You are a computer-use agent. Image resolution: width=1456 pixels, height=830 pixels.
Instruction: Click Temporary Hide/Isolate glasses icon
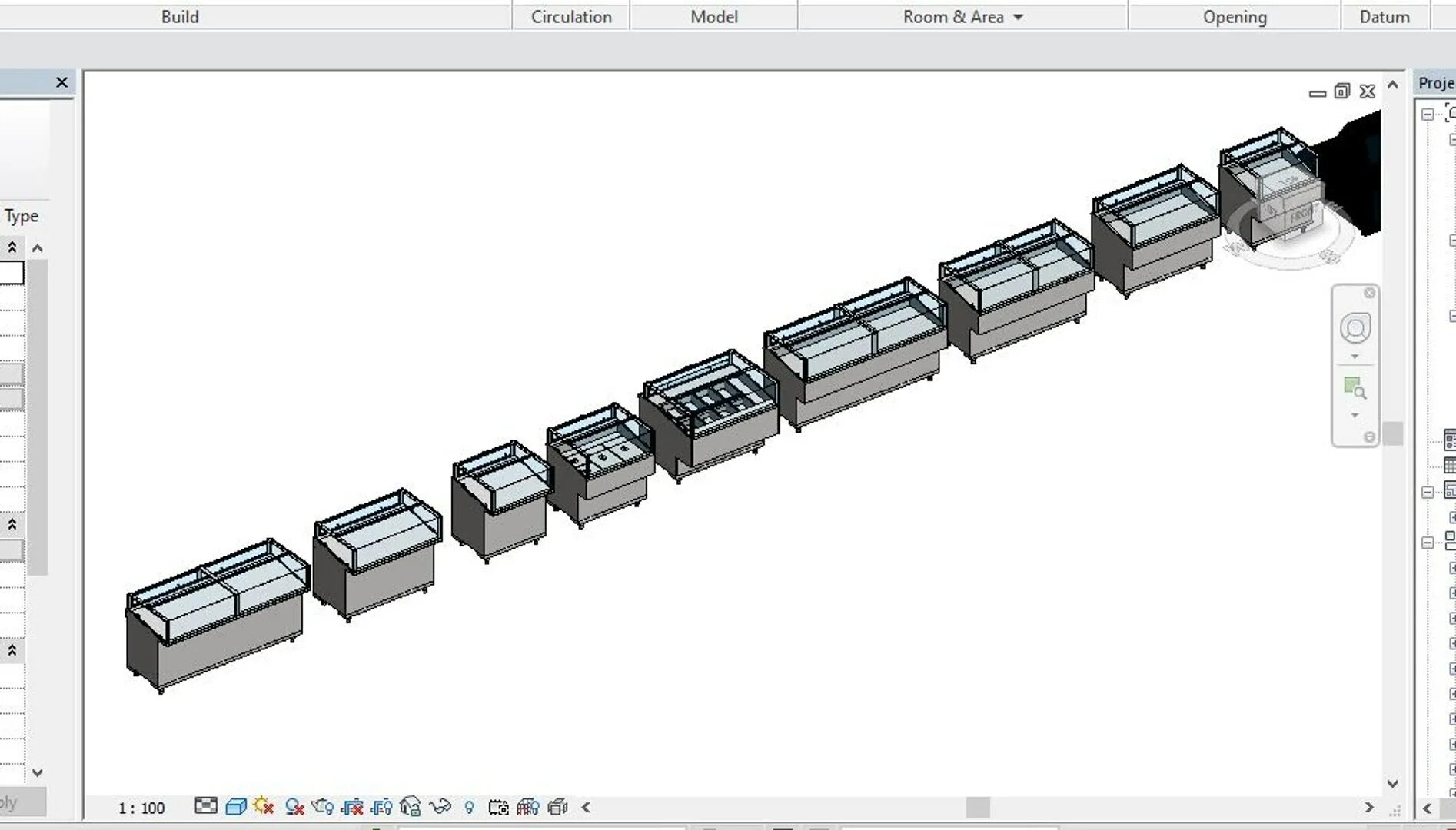pyautogui.click(x=440, y=806)
